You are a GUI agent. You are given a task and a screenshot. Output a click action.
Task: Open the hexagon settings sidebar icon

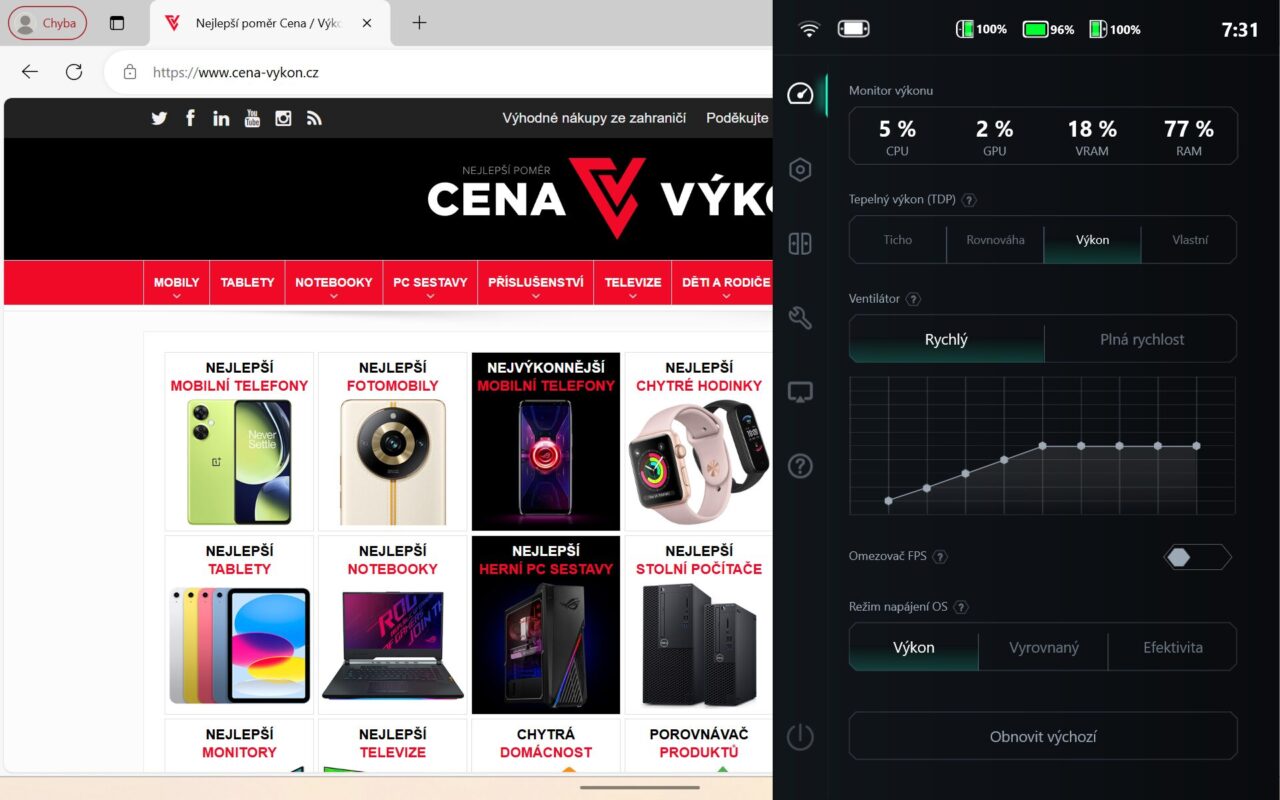pyautogui.click(x=800, y=169)
